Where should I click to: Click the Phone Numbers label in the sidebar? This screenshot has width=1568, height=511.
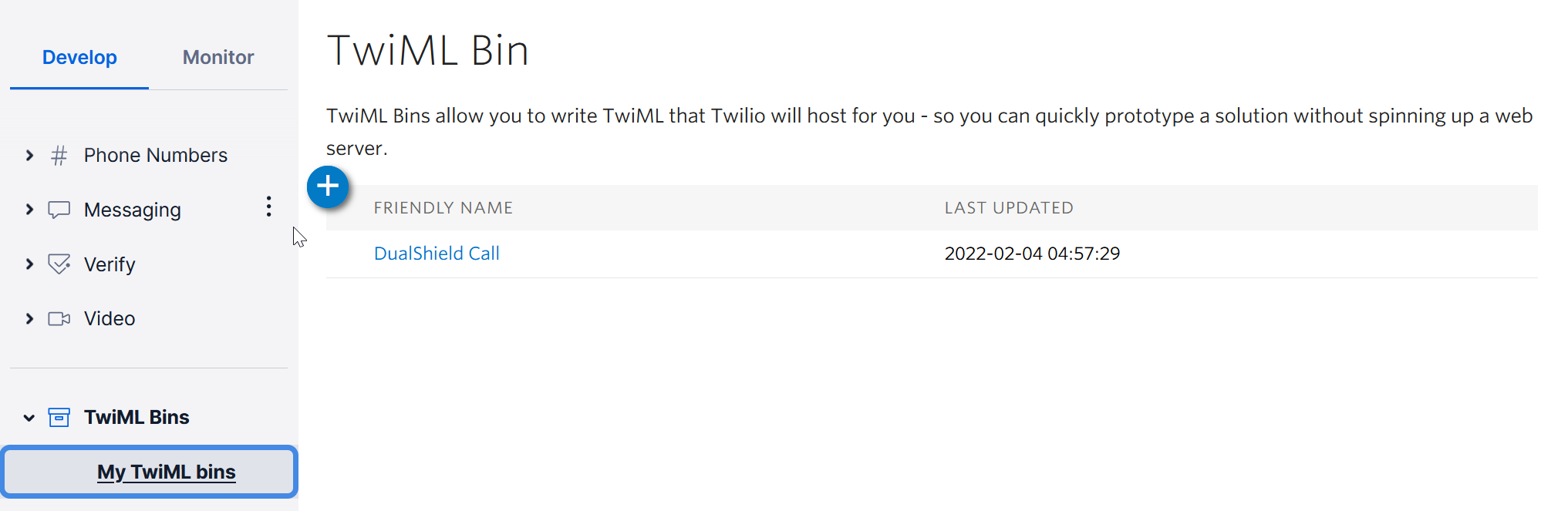[x=155, y=156]
